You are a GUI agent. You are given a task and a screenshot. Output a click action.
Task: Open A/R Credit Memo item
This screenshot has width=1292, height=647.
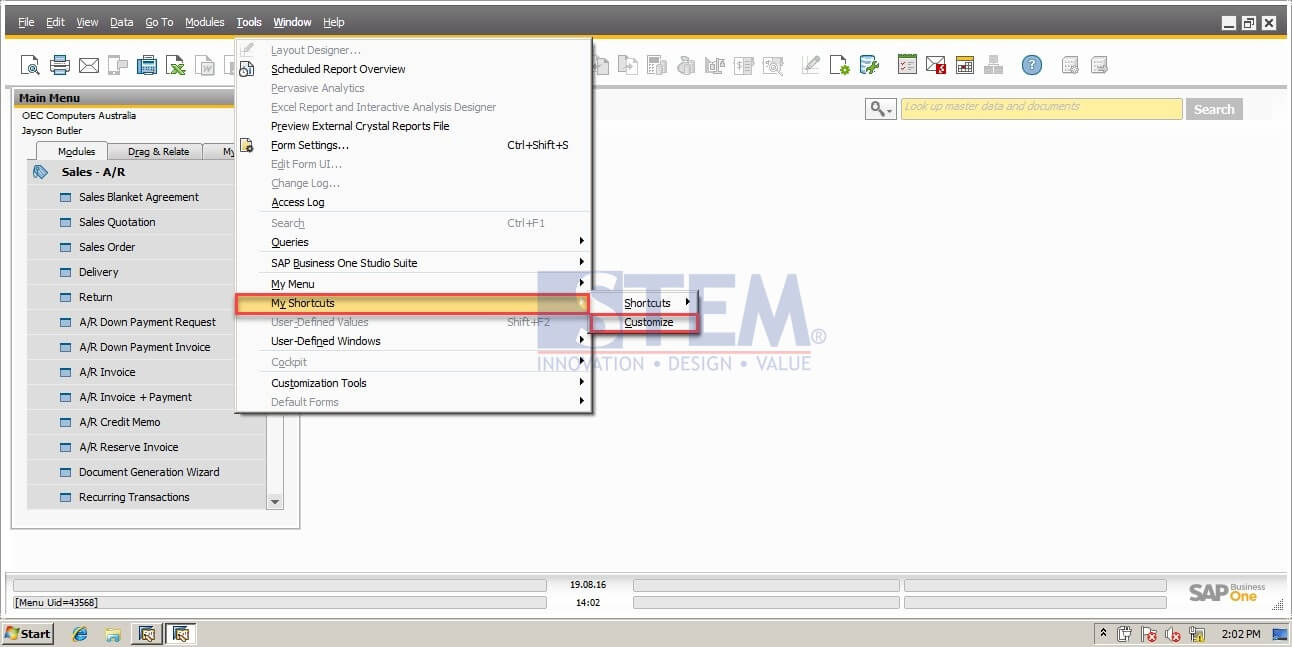119,422
